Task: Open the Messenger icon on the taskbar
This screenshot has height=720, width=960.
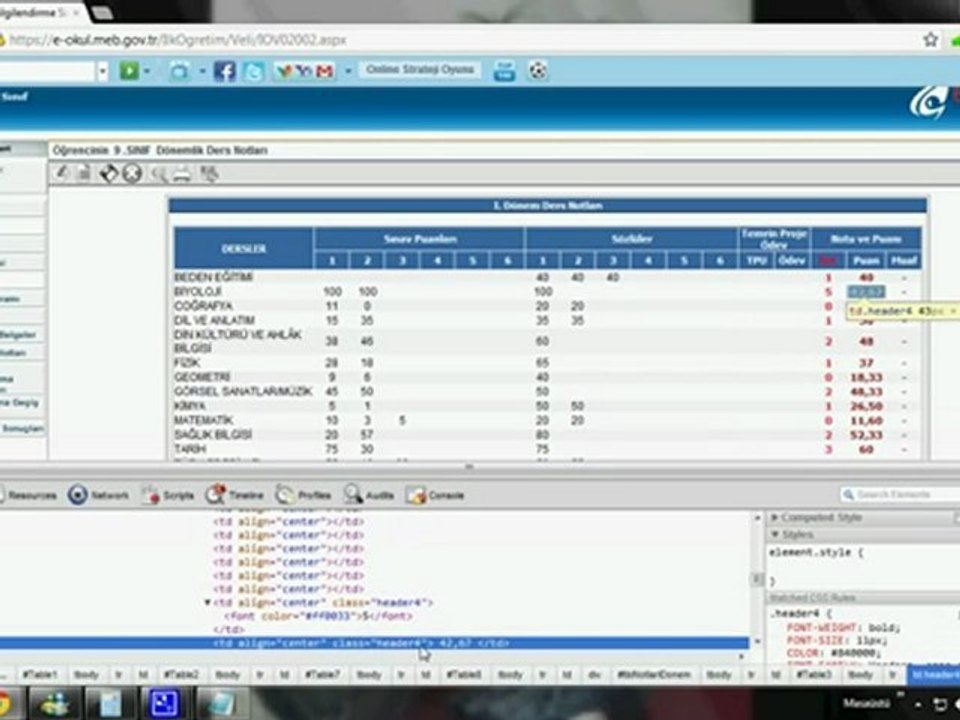Action: point(54,704)
